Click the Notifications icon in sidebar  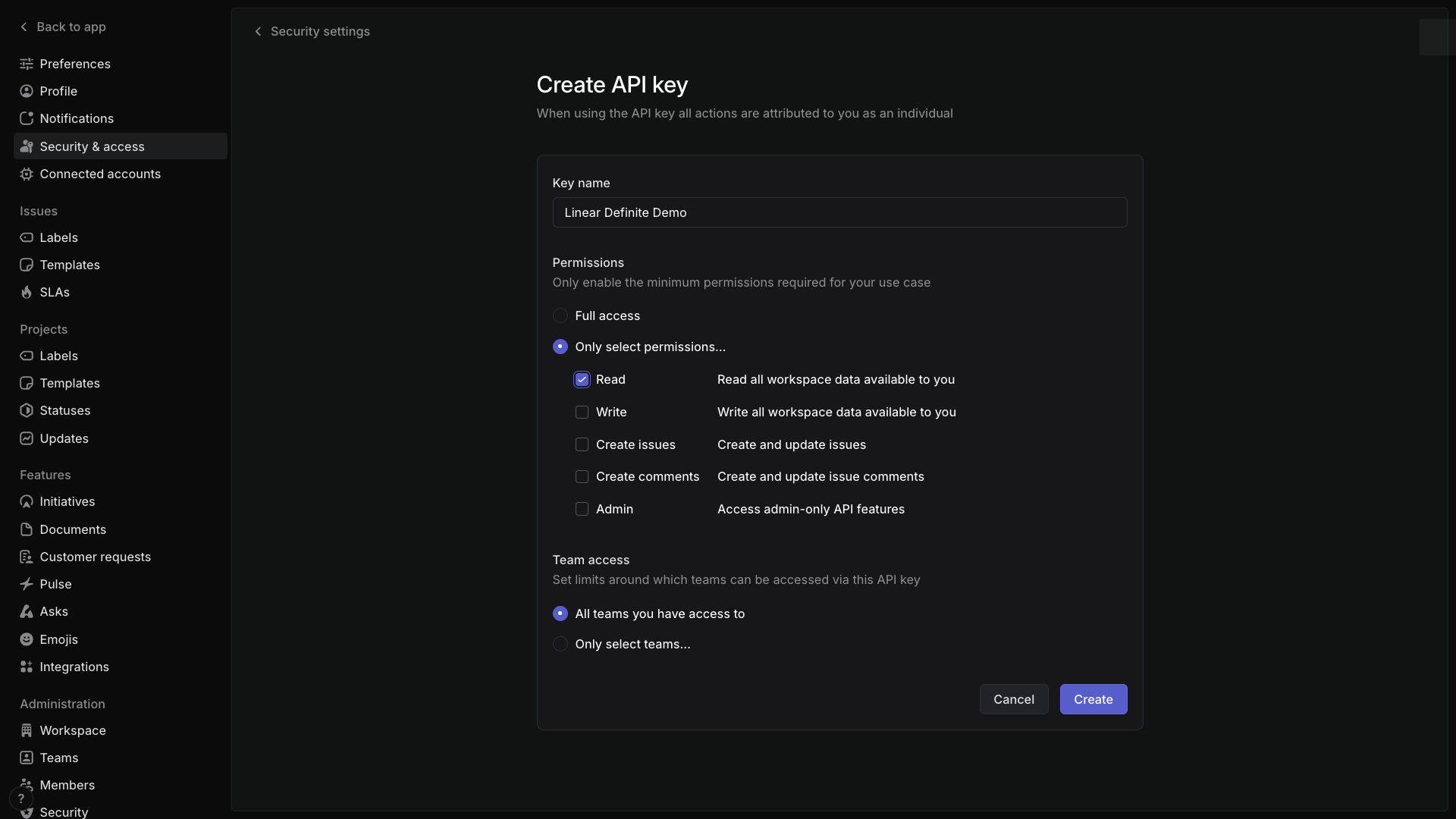(x=27, y=118)
